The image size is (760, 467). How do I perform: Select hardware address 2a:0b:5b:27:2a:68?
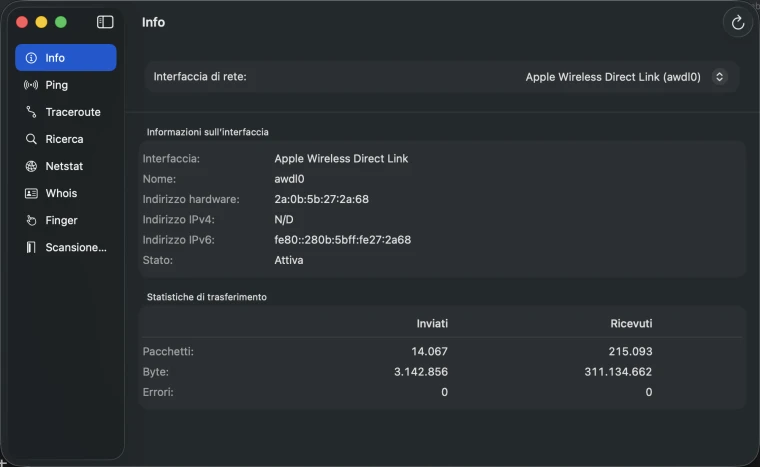pos(321,199)
